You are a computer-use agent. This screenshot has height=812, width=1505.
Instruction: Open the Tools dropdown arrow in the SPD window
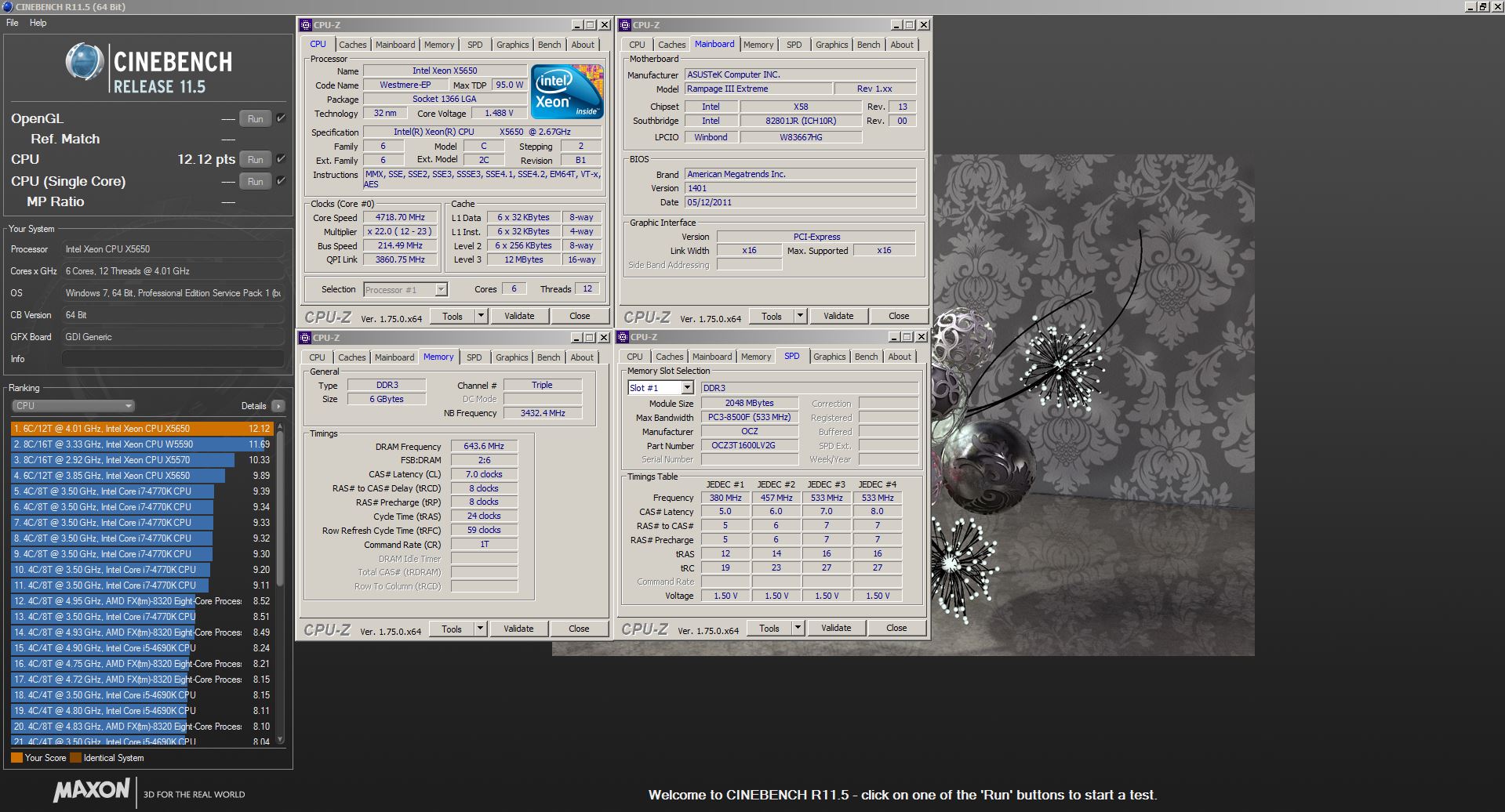click(798, 628)
